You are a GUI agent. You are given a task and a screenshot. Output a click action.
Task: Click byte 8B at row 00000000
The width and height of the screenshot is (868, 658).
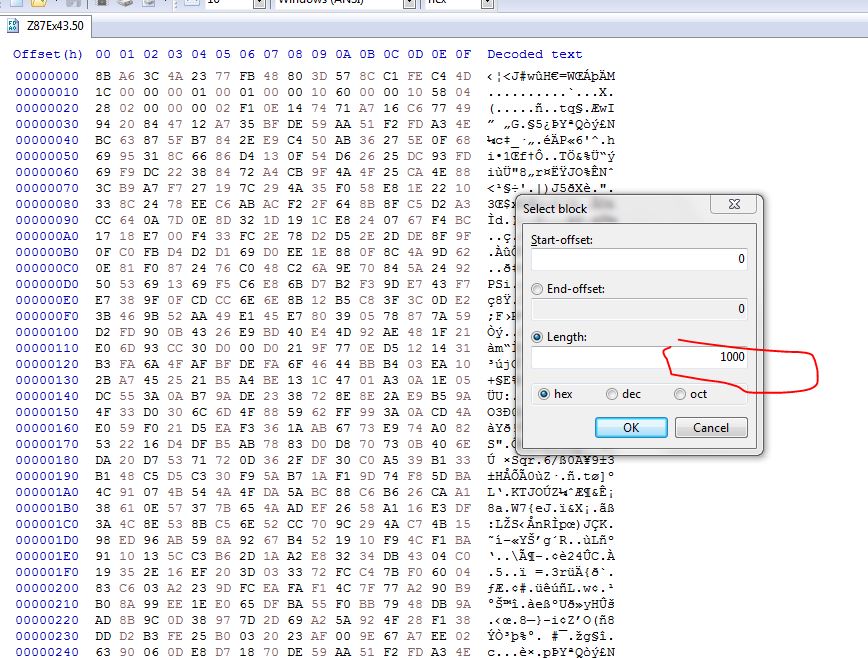point(103,76)
